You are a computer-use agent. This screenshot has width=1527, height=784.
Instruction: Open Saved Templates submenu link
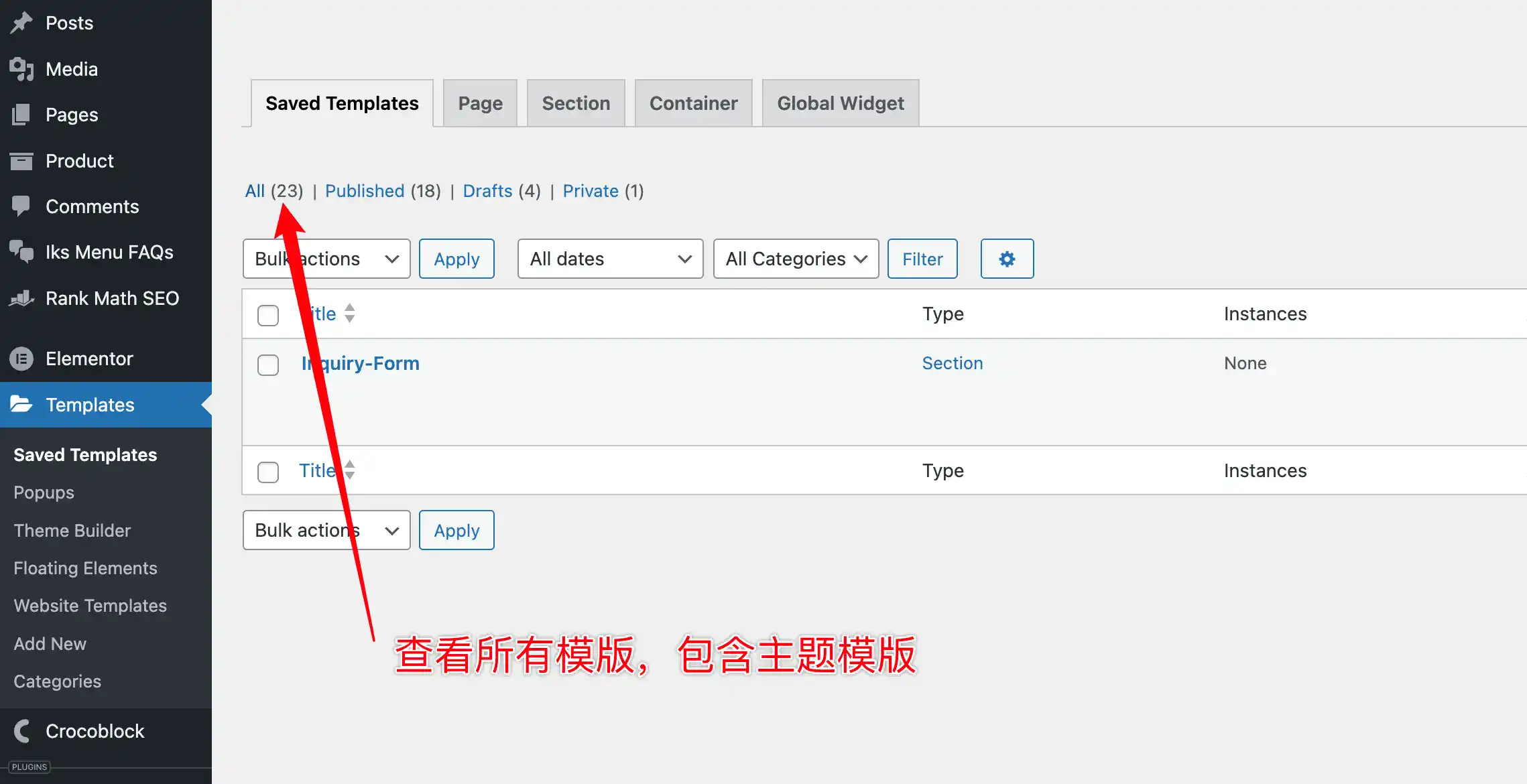click(x=85, y=455)
